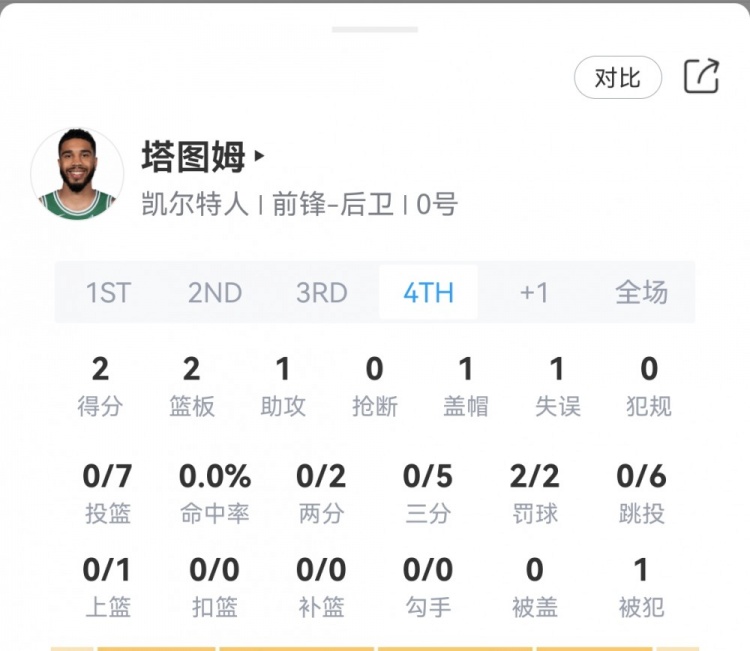Show the 全场 full game stats tab
The height and width of the screenshot is (651, 750).
click(x=641, y=293)
